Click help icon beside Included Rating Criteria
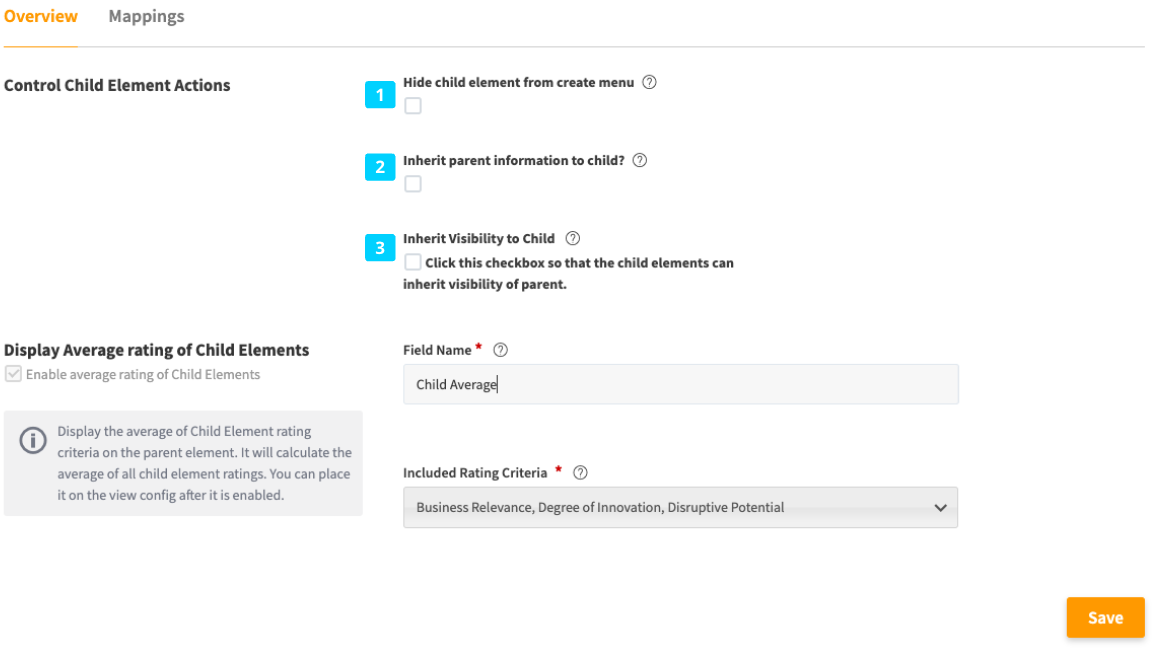The width and height of the screenshot is (1155, 648). click(x=580, y=473)
